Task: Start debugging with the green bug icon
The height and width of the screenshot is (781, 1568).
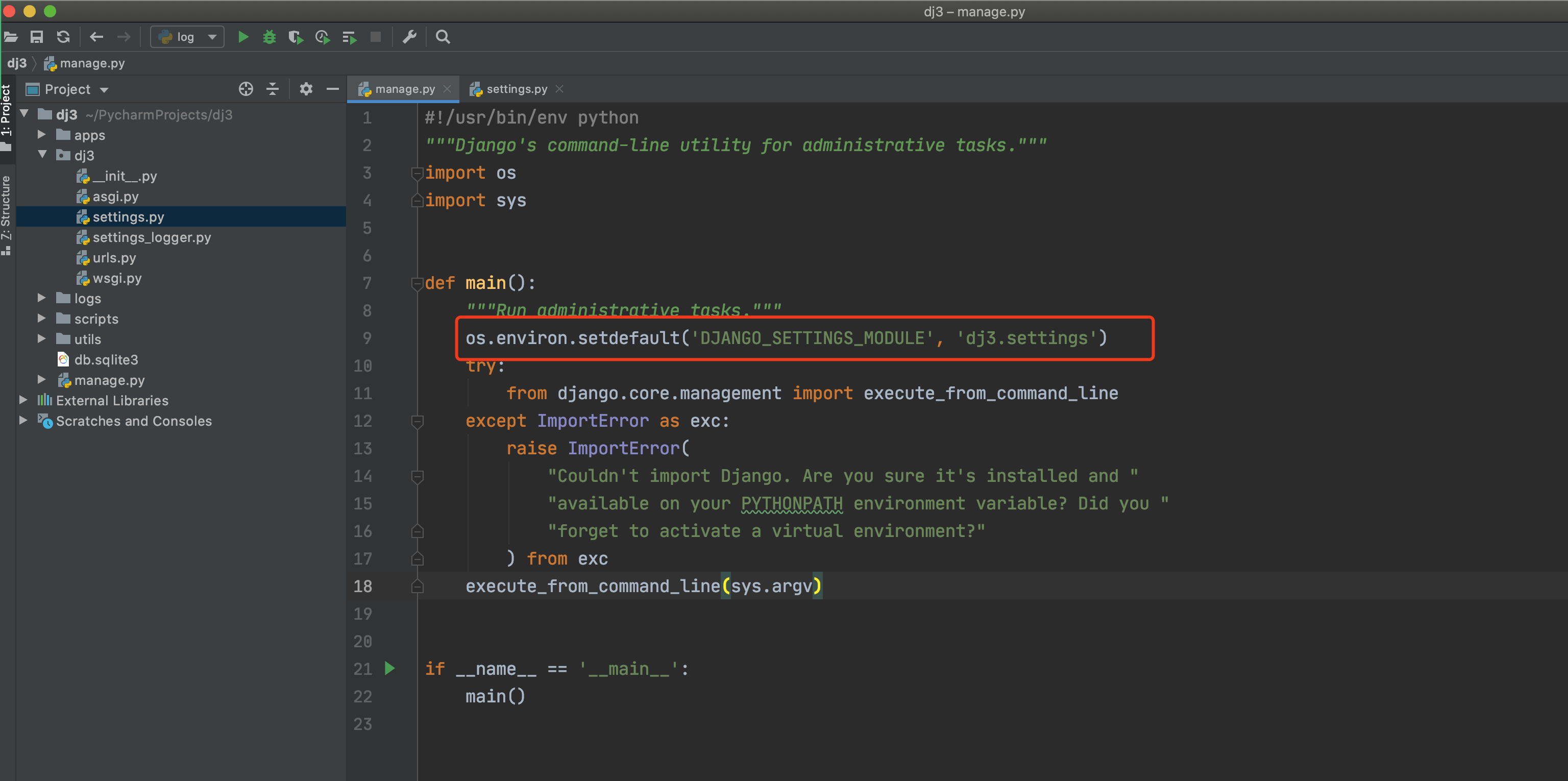Action: [269, 37]
